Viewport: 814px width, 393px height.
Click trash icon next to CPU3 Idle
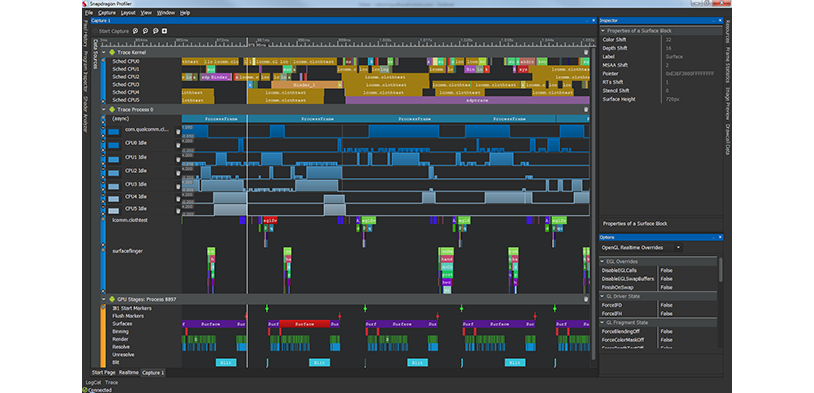[x=178, y=186]
